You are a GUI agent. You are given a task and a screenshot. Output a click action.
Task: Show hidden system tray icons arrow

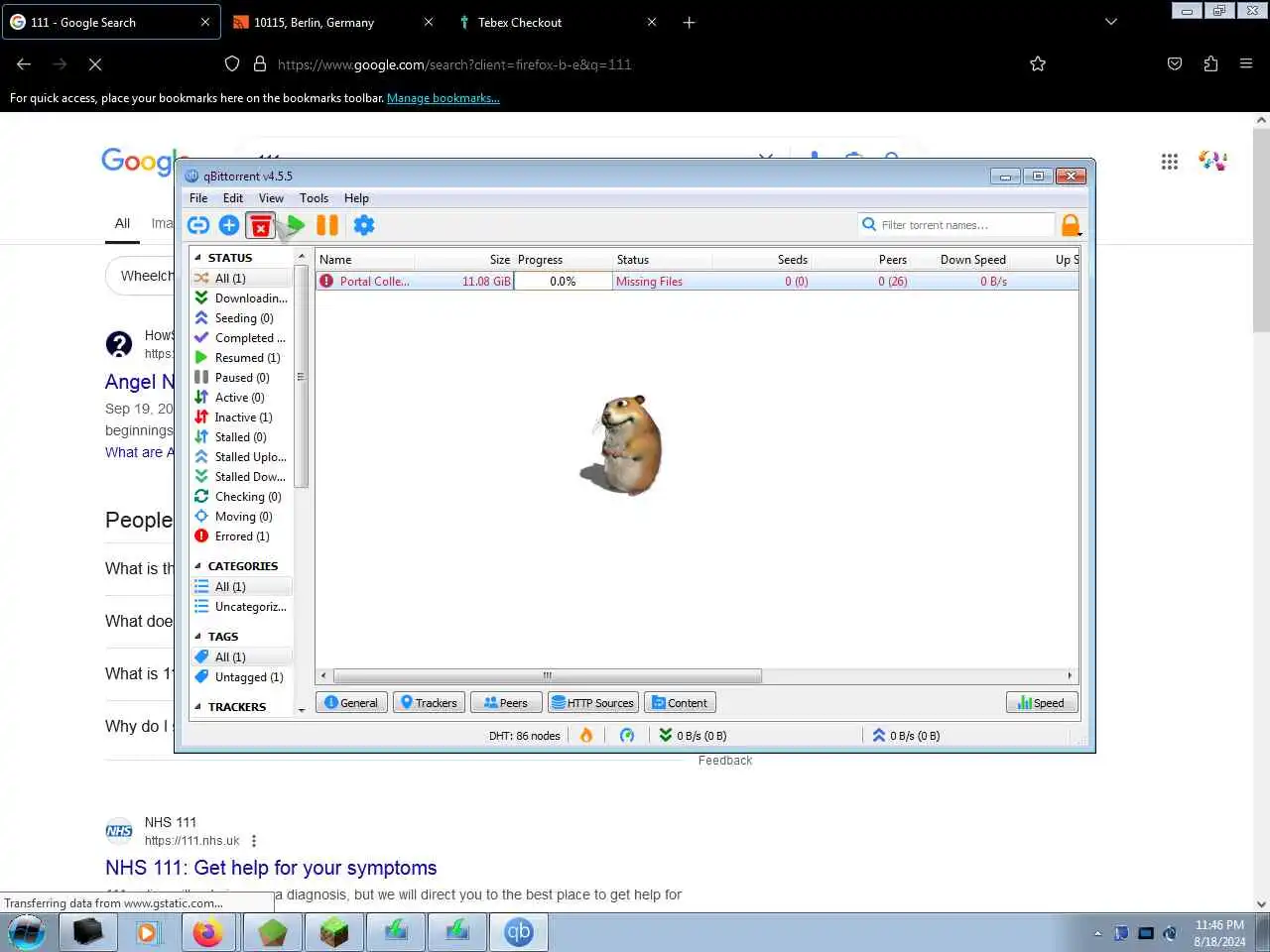point(1097,933)
